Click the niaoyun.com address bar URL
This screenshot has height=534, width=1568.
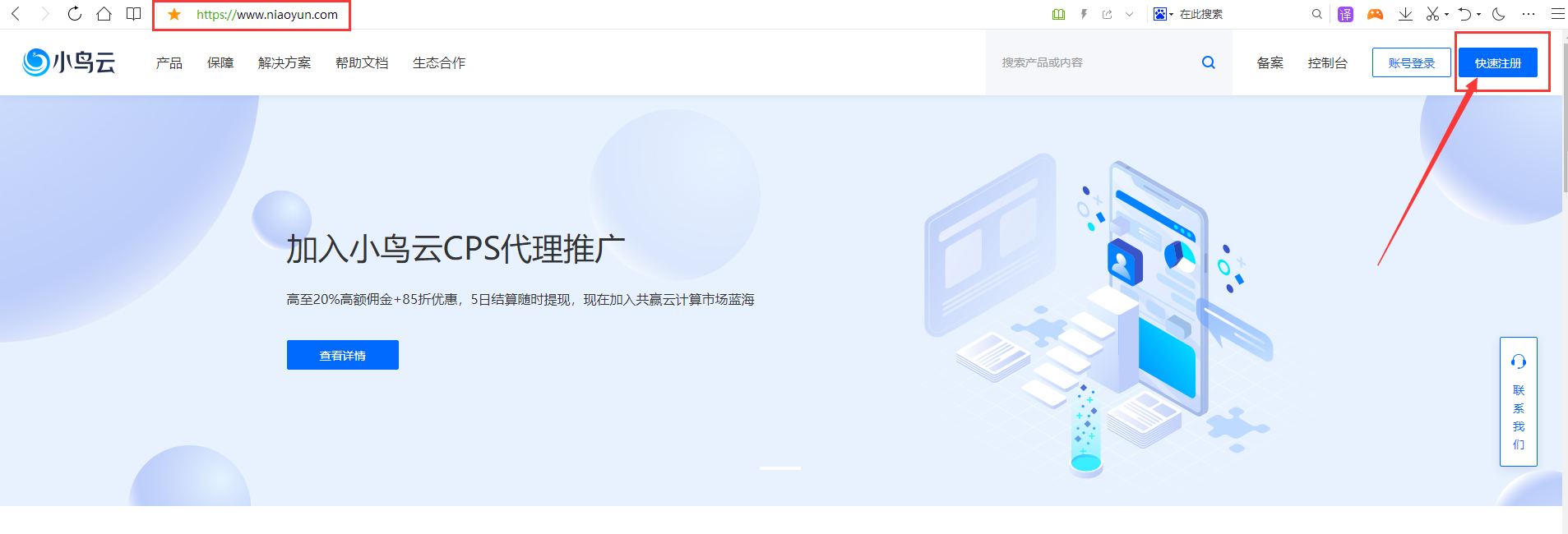(x=267, y=15)
